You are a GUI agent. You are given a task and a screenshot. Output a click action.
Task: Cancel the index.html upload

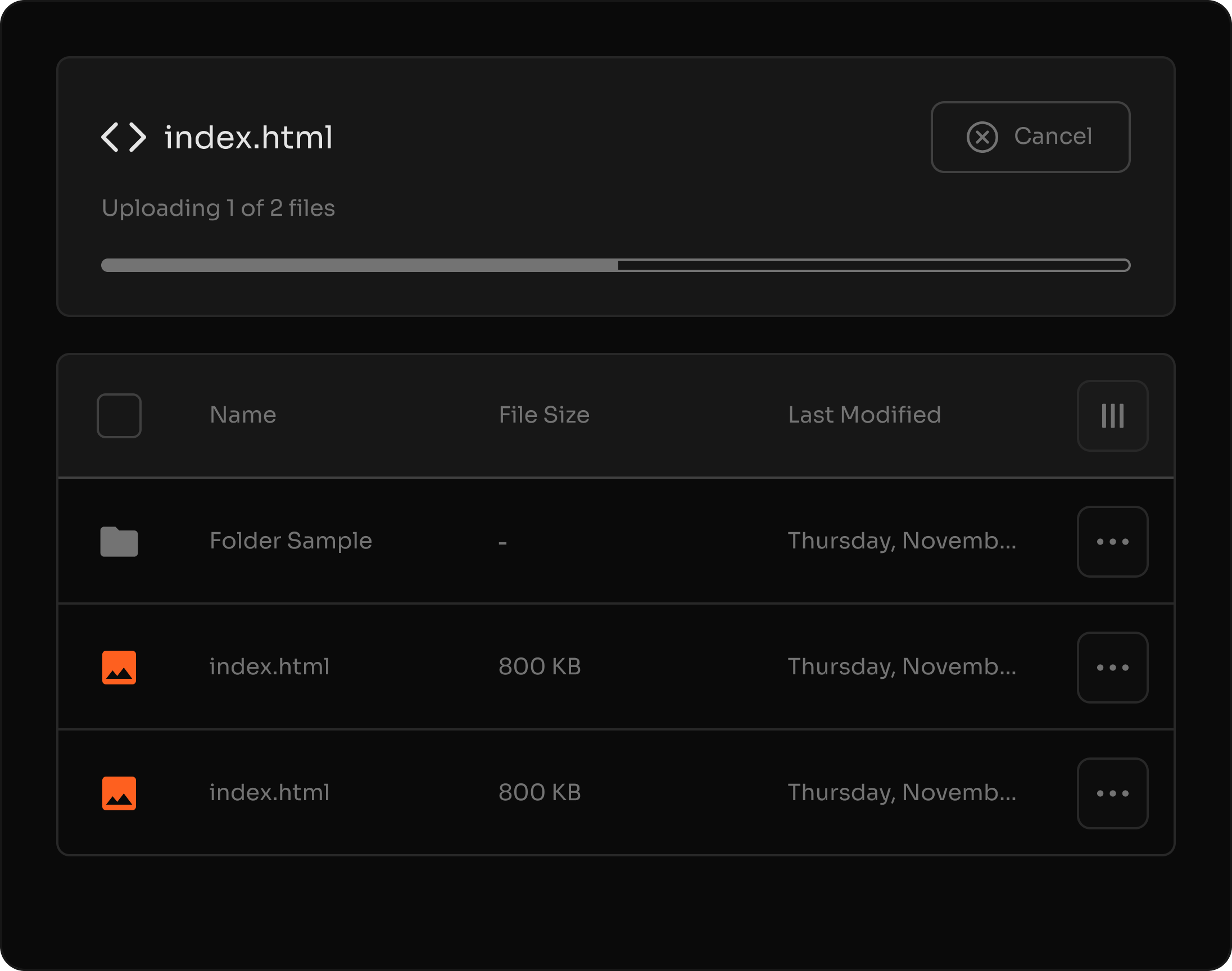pyautogui.click(x=1030, y=137)
